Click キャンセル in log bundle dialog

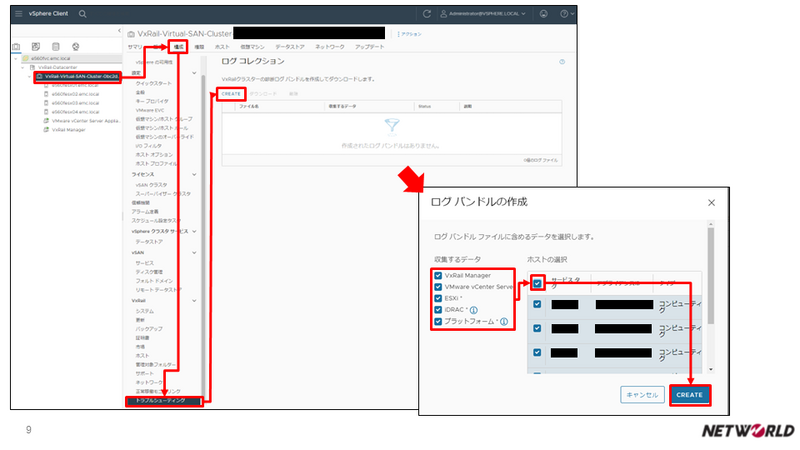click(x=642, y=395)
